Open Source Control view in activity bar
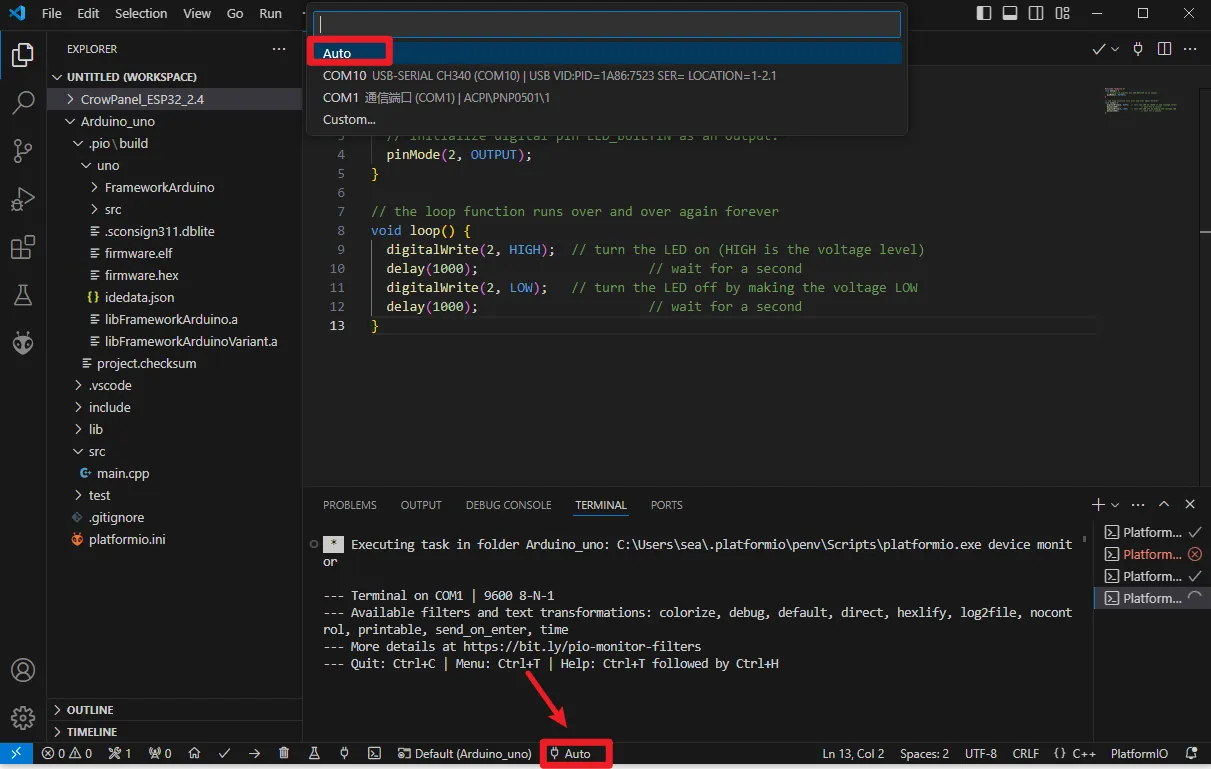This screenshot has height=769, width=1211. [x=23, y=150]
